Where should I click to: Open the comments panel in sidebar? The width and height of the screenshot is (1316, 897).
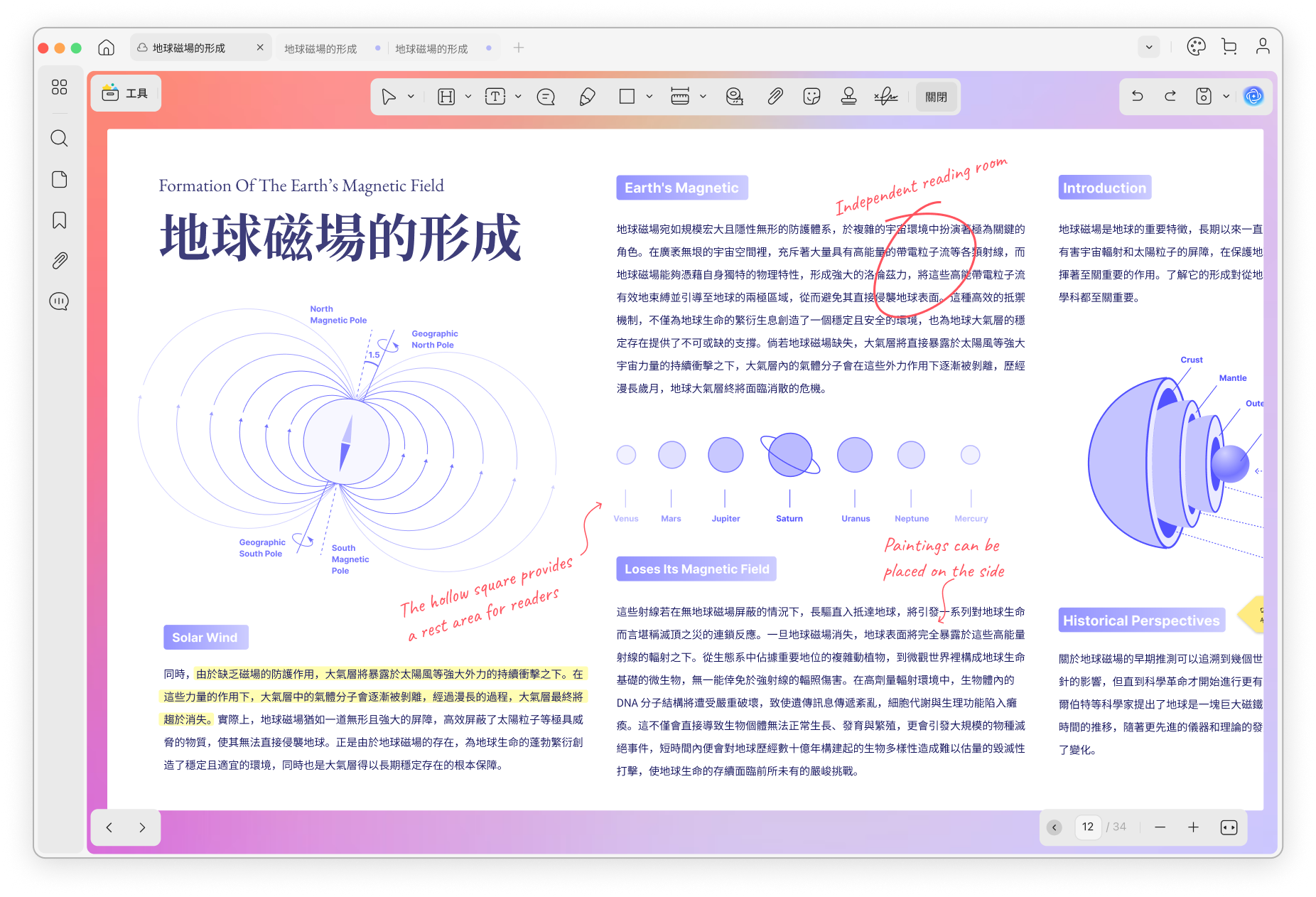tap(60, 301)
